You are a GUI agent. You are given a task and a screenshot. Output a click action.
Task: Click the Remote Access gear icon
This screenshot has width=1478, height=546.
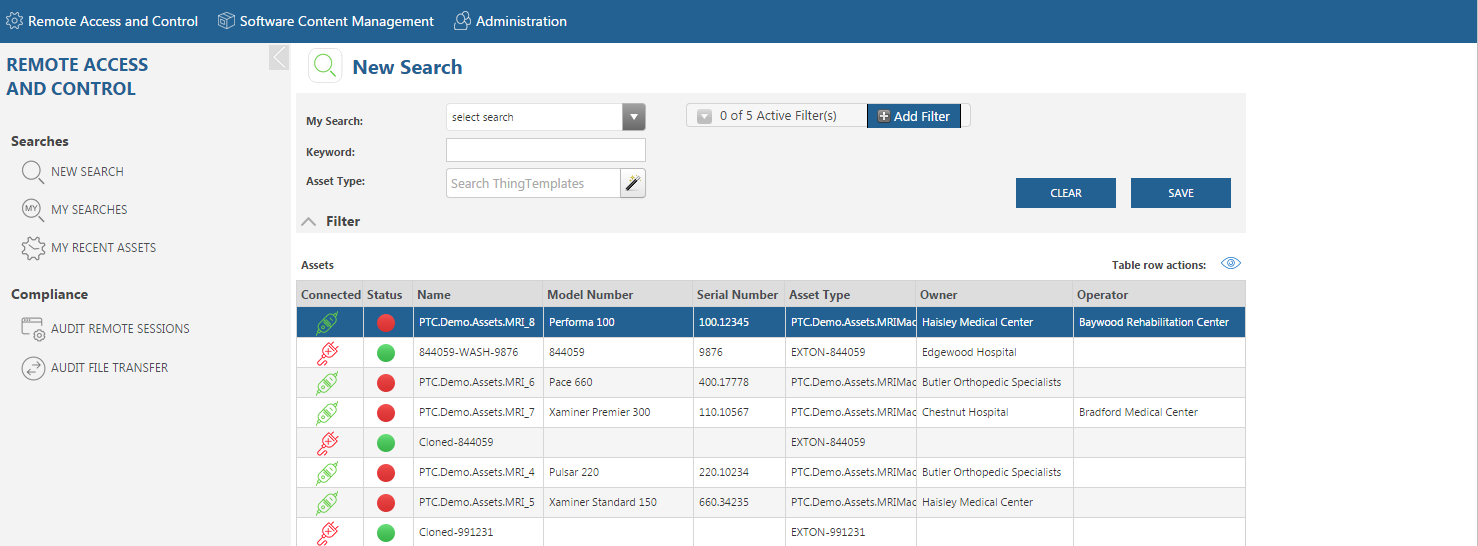click(x=14, y=21)
